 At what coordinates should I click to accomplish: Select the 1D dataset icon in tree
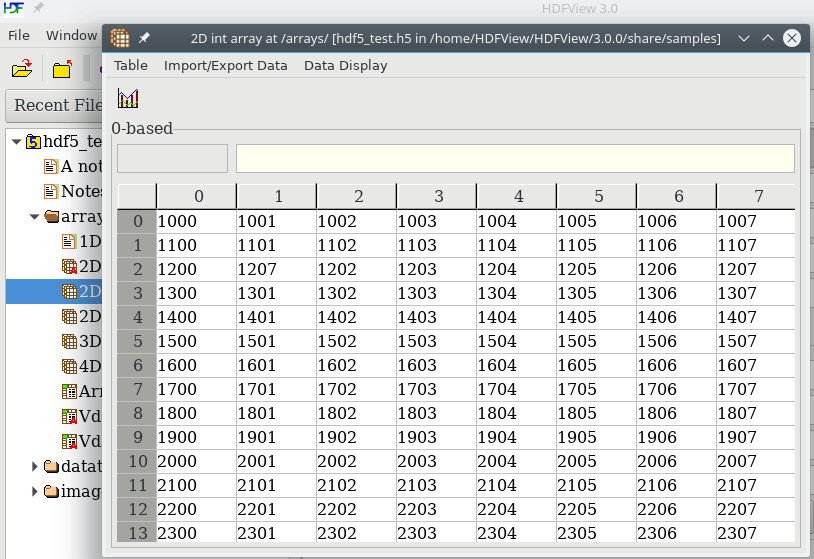coord(69,241)
